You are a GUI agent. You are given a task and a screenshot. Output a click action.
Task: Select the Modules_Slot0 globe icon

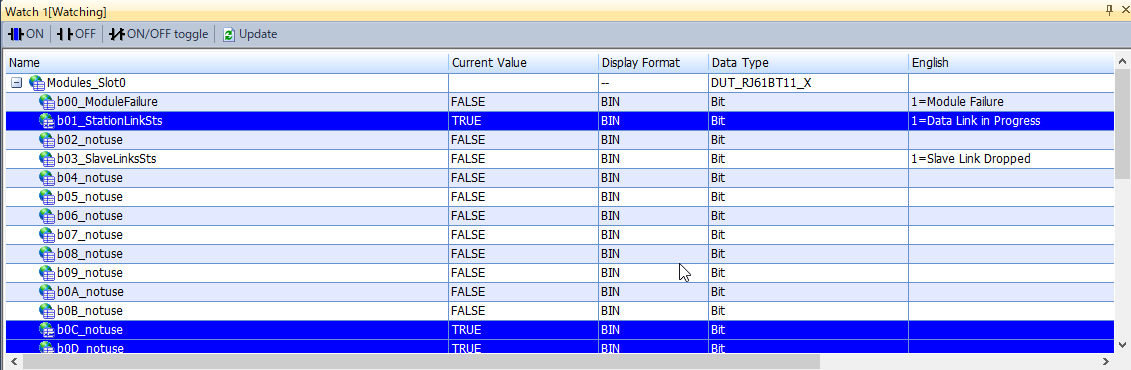point(37,83)
